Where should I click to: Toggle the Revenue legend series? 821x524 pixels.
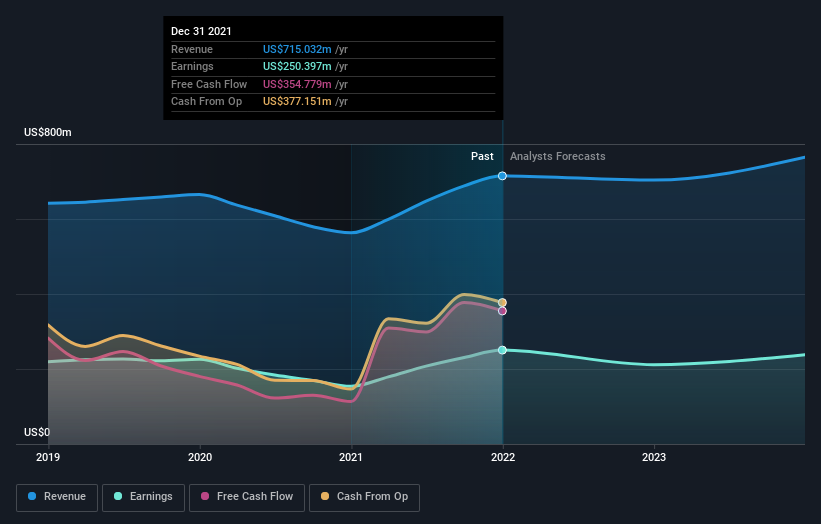[57, 497]
